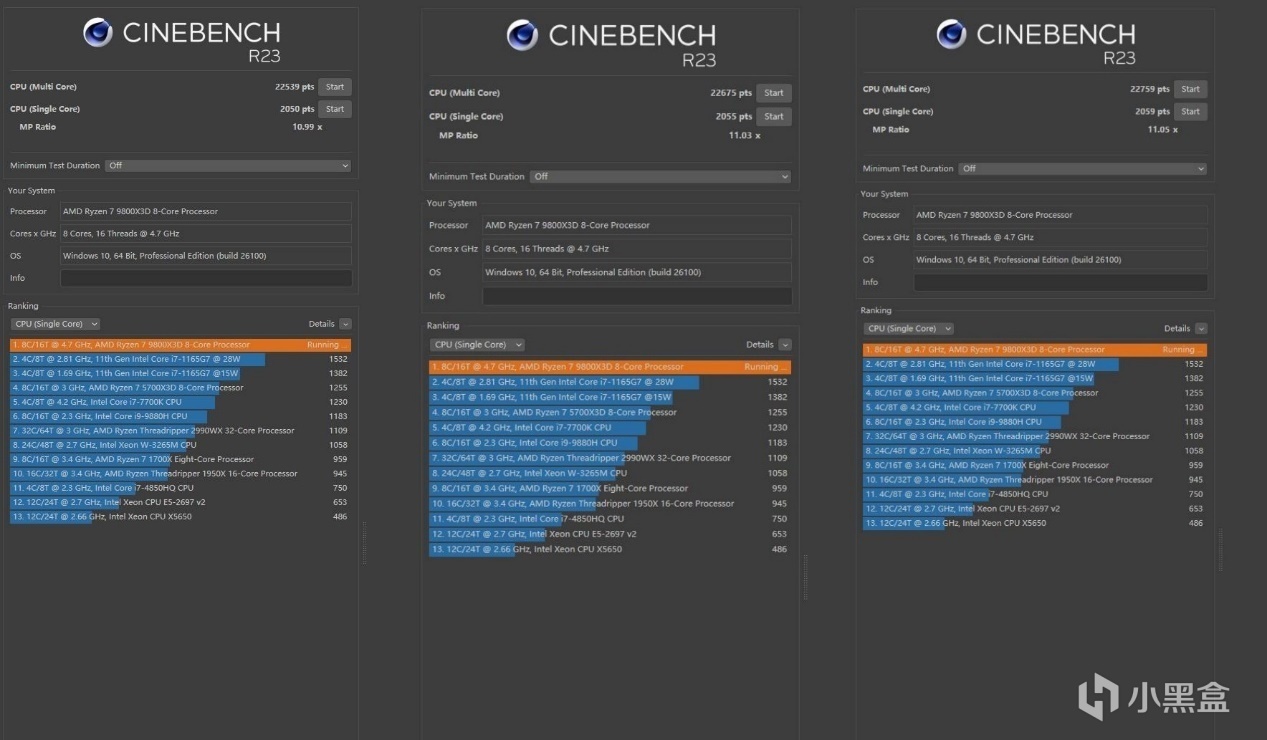This screenshot has height=740, width=1267.
Task: Select the i7-1165G7 @15W row in 22539 pts panel
Action: pos(180,373)
